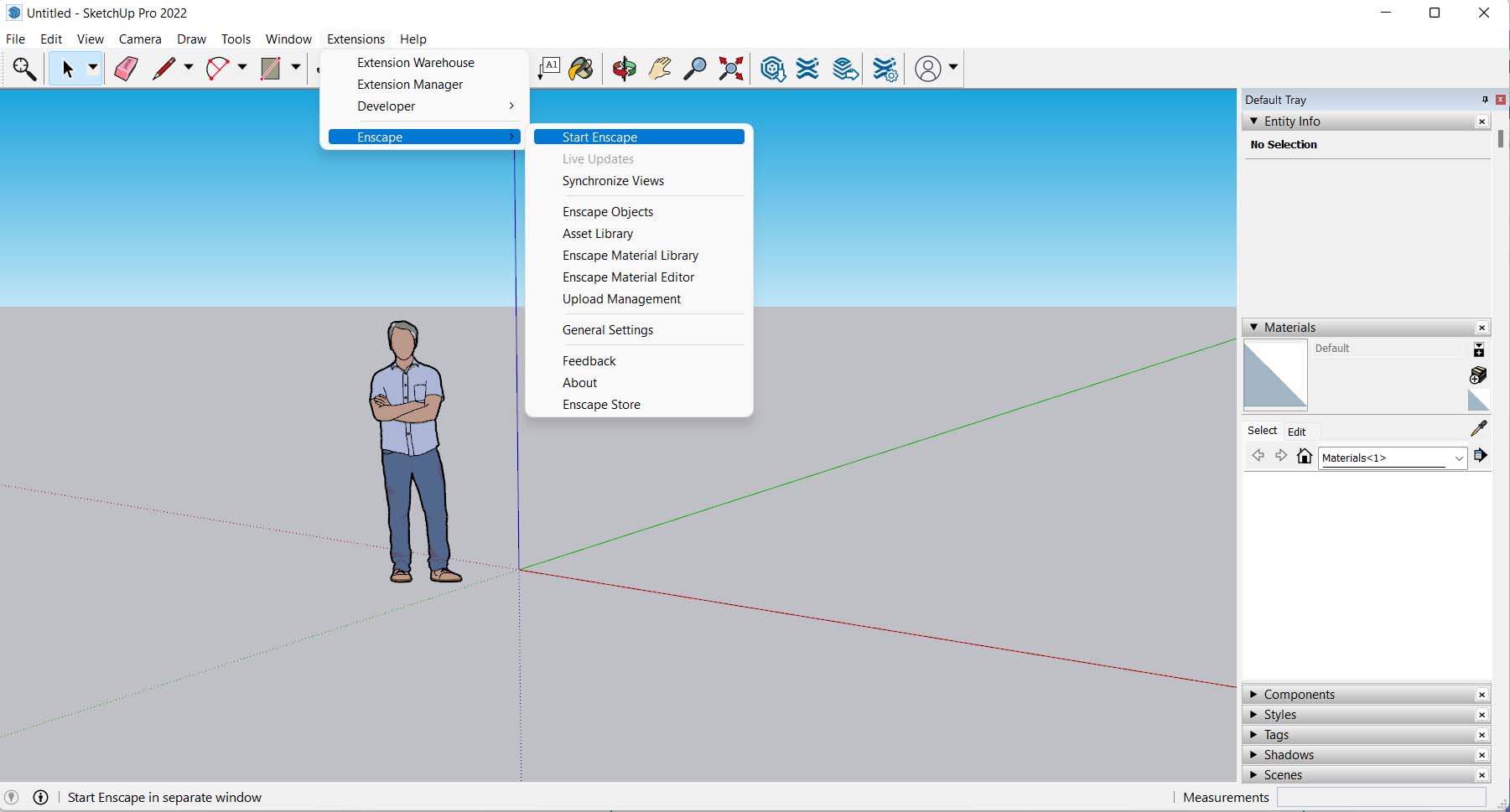Open Enscape Asset Library
Viewport: 1510px width, 812px height.
(x=639, y=234)
